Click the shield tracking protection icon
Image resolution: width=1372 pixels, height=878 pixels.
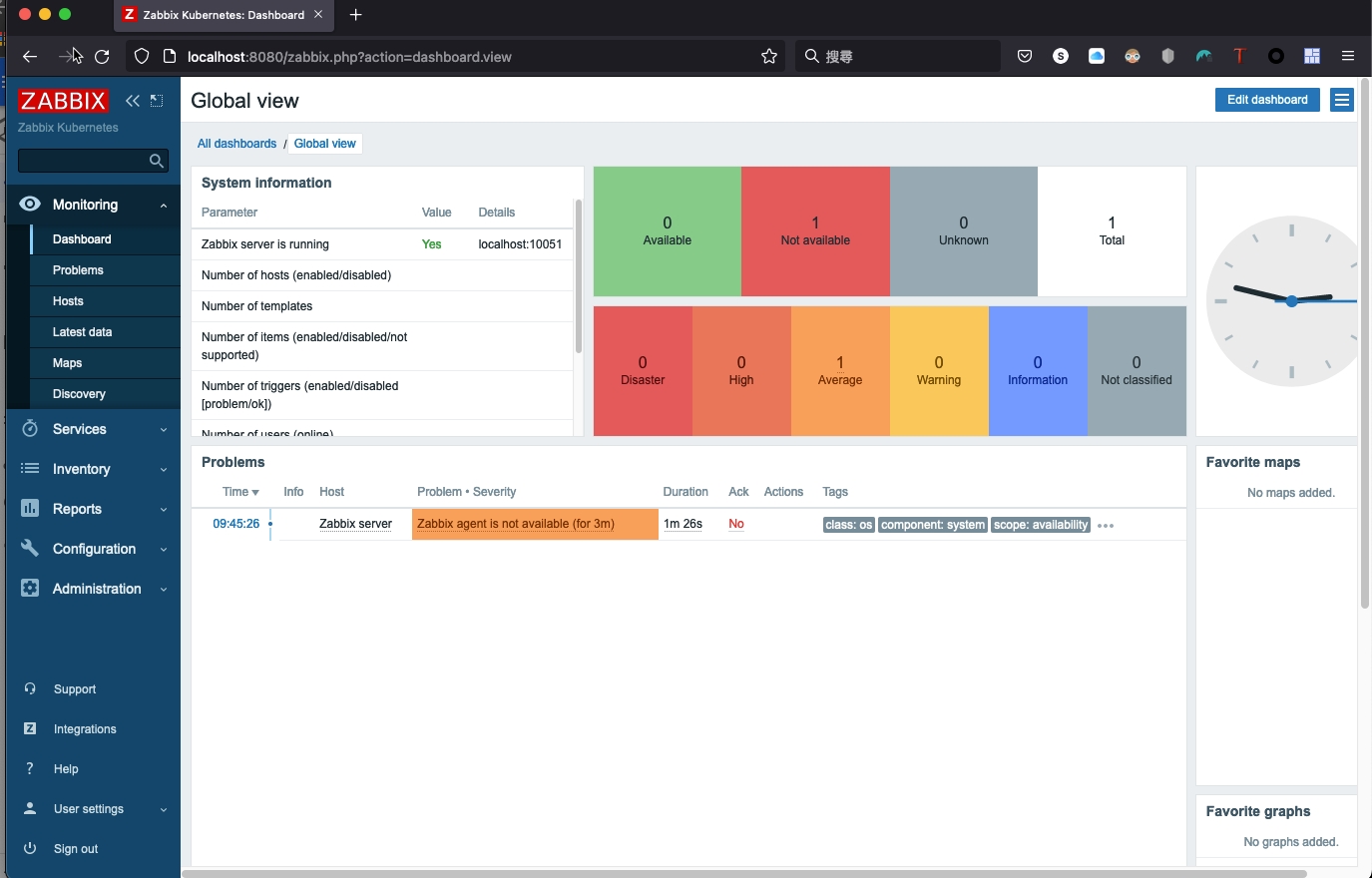click(142, 57)
